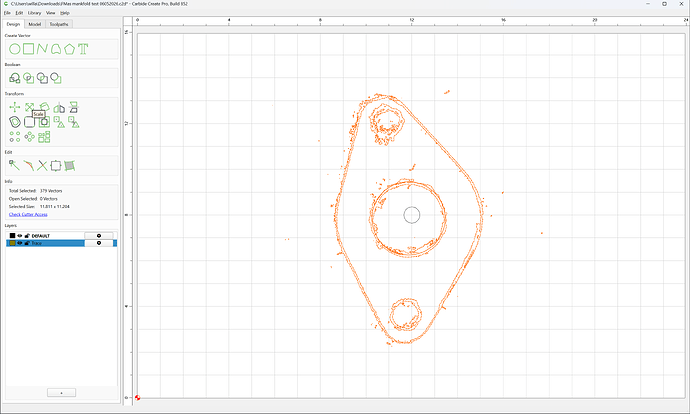The height and width of the screenshot is (414, 690).
Task: Click the selected size 11.811 x 11.204
Action: tap(55, 206)
